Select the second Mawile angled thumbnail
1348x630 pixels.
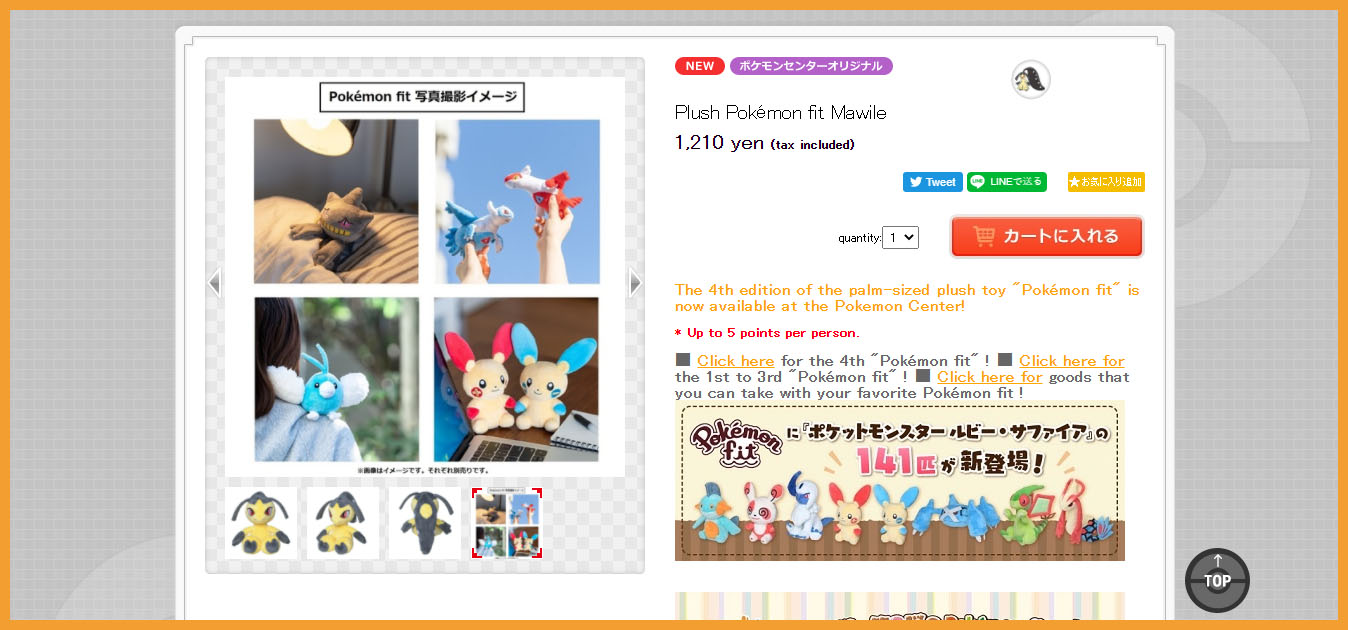[343, 523]
